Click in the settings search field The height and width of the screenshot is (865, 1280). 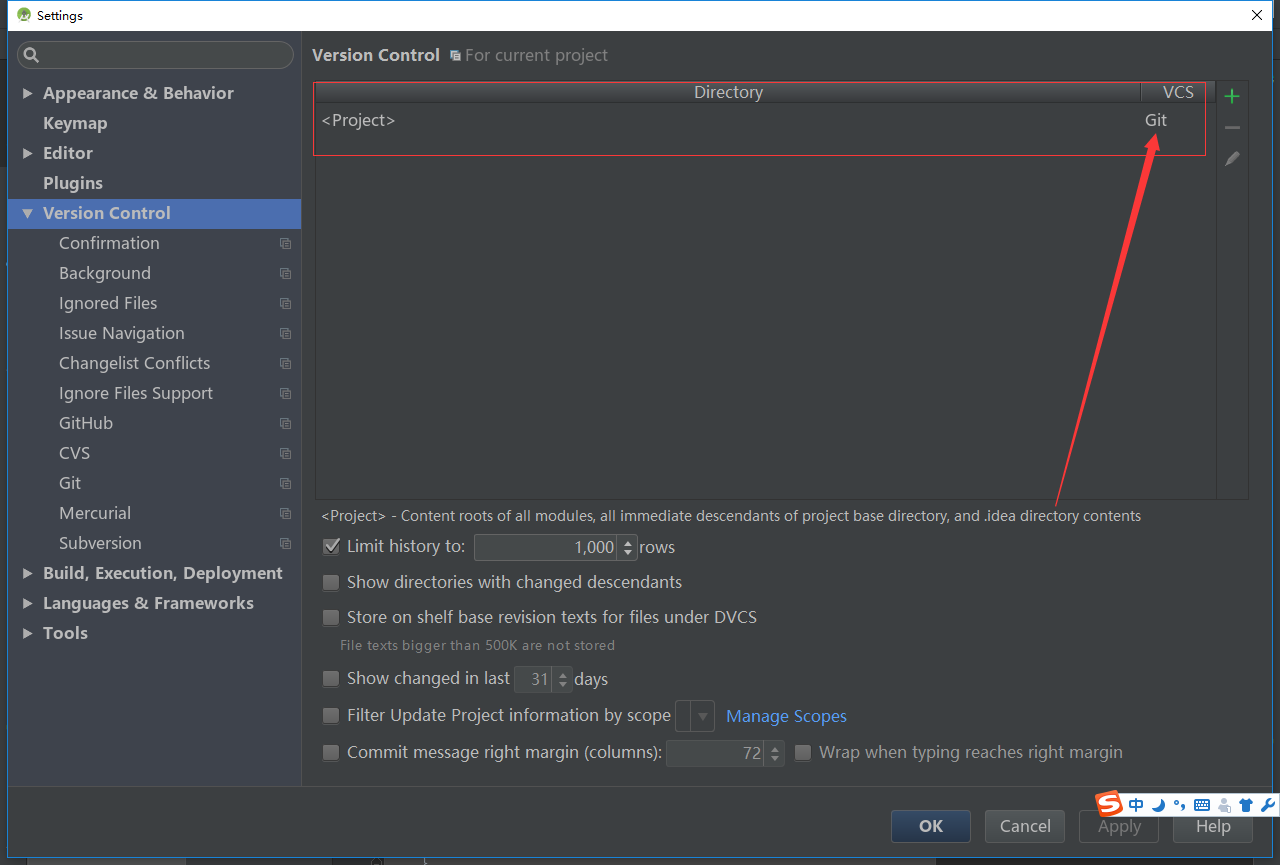click(x=155, y=55)
